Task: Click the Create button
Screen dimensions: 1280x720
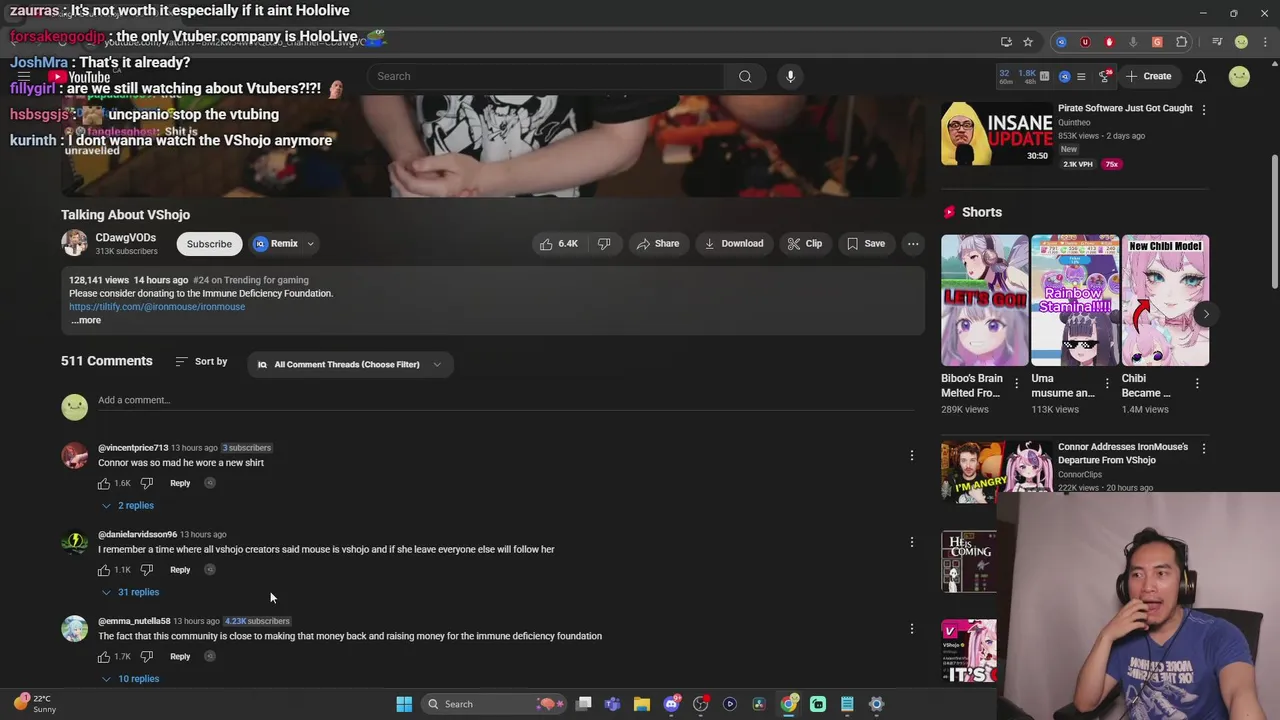Action: click(1148, 76)
